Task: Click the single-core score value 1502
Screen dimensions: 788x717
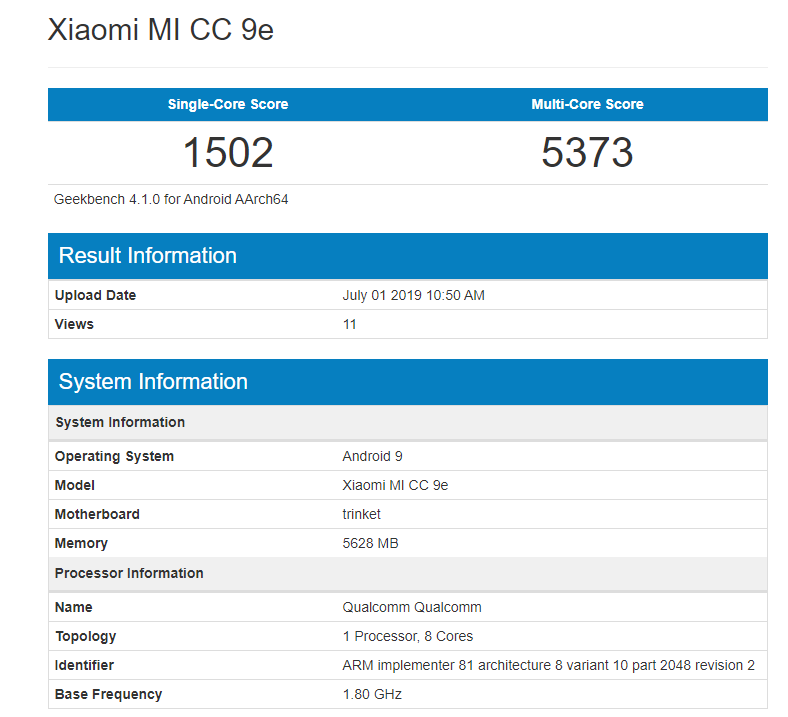Action: pos(228,153)
